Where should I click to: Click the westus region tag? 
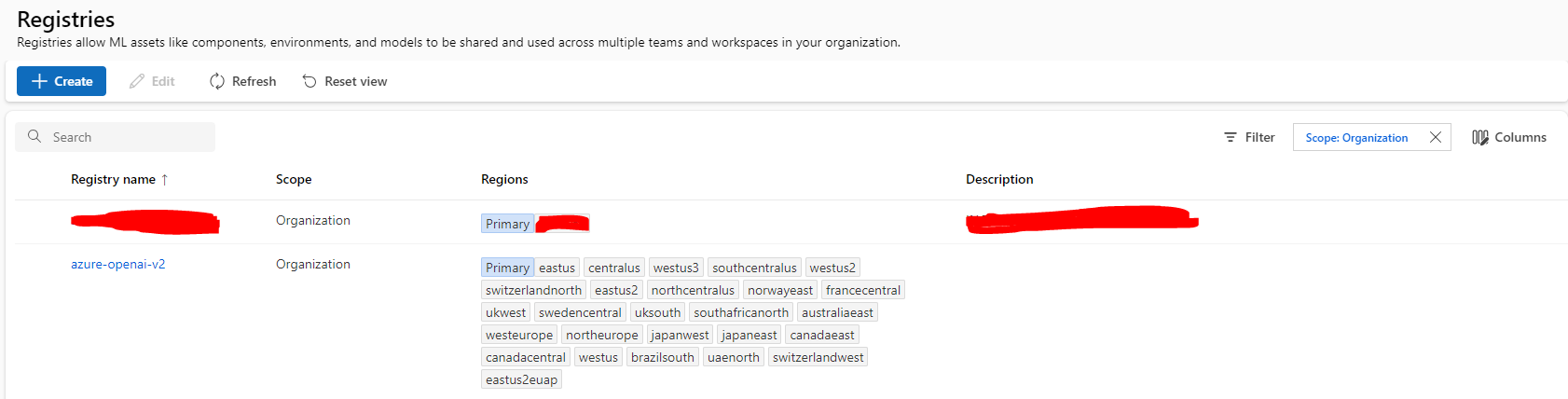click(x=598, y=357)
